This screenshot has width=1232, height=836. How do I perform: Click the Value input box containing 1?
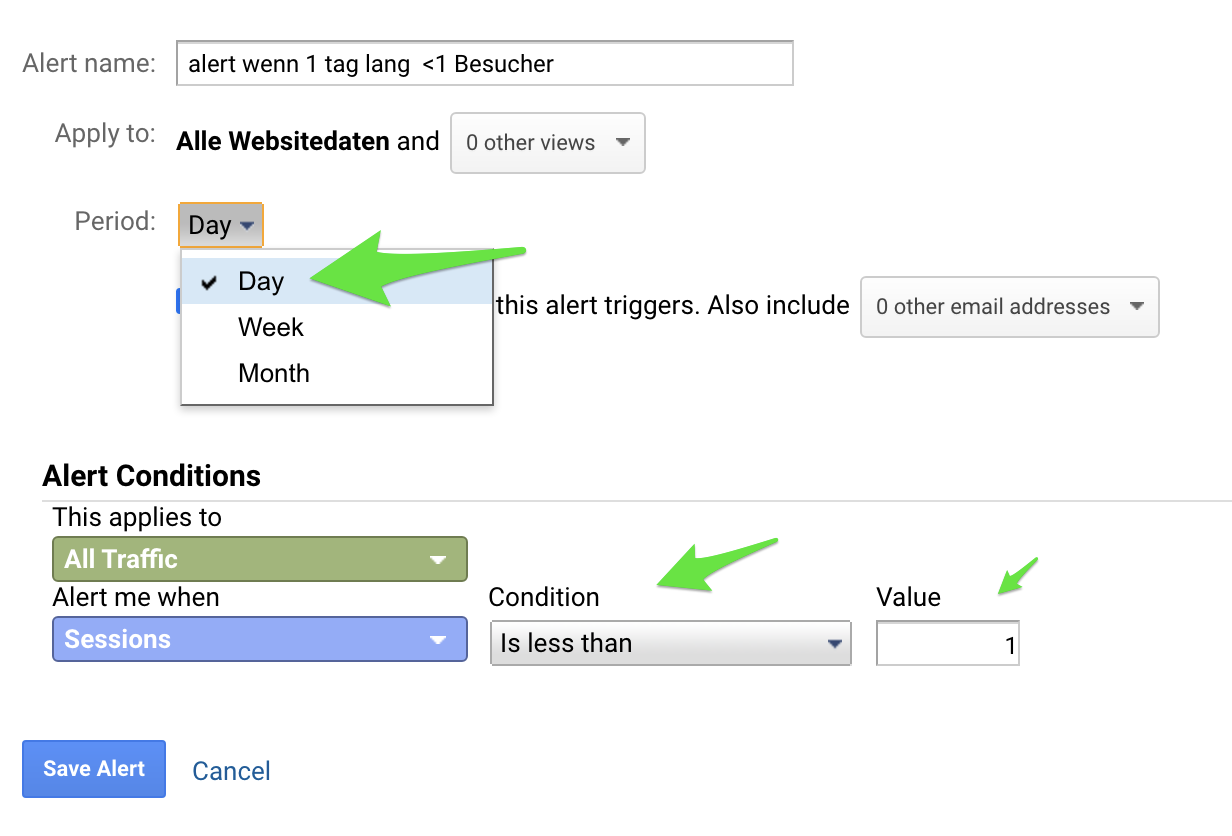point(947,645)
